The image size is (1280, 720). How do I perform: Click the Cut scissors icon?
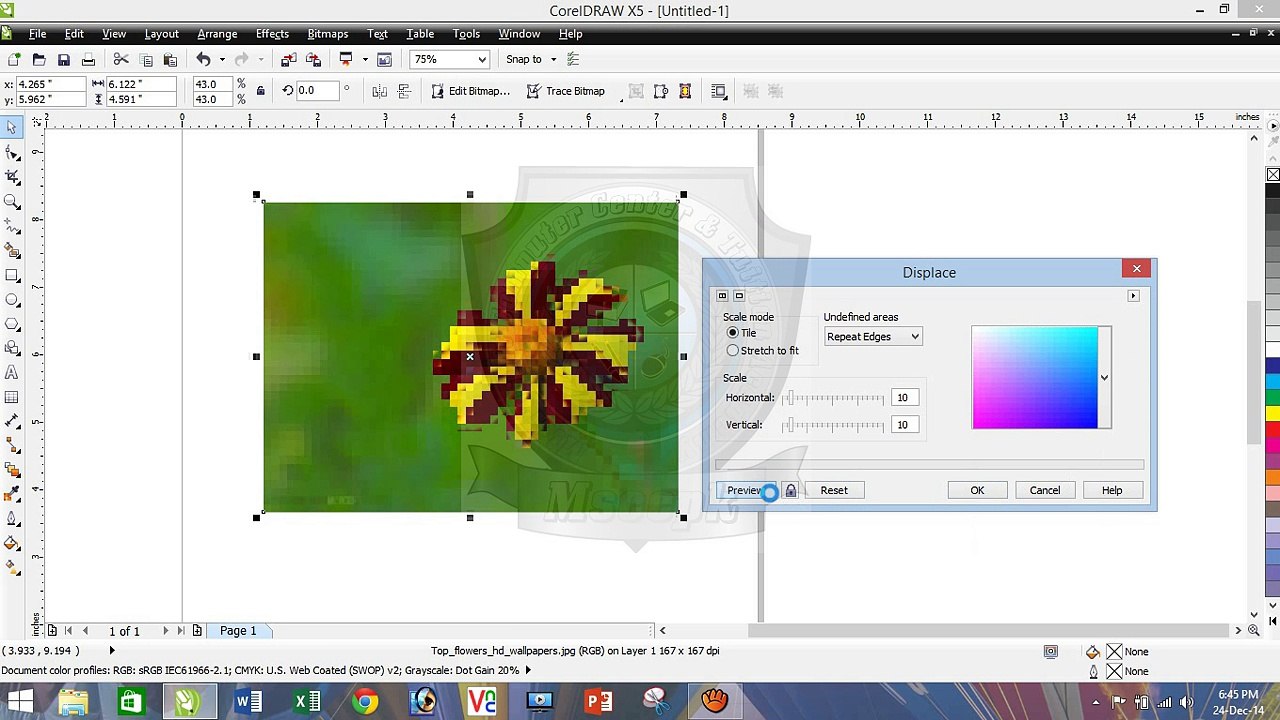click(x=121, y=60)
